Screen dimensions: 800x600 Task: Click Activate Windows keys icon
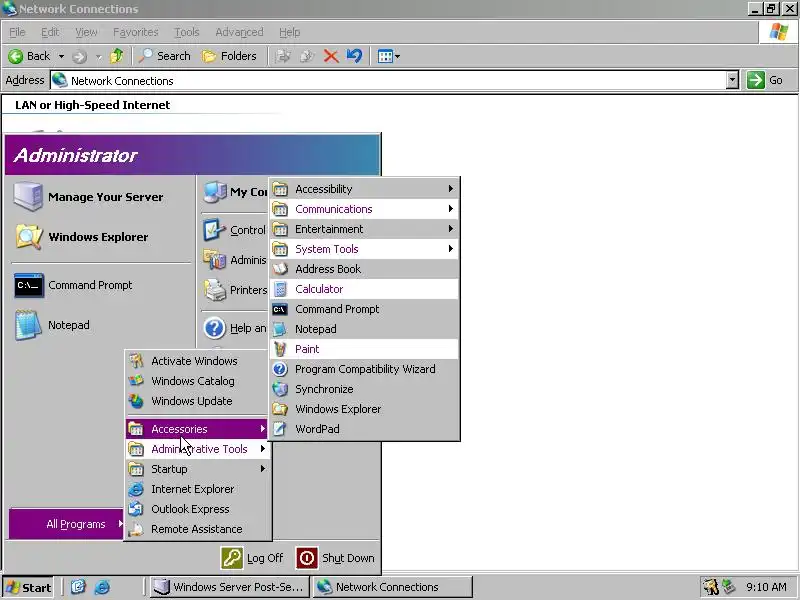click(x=136, y=361)
